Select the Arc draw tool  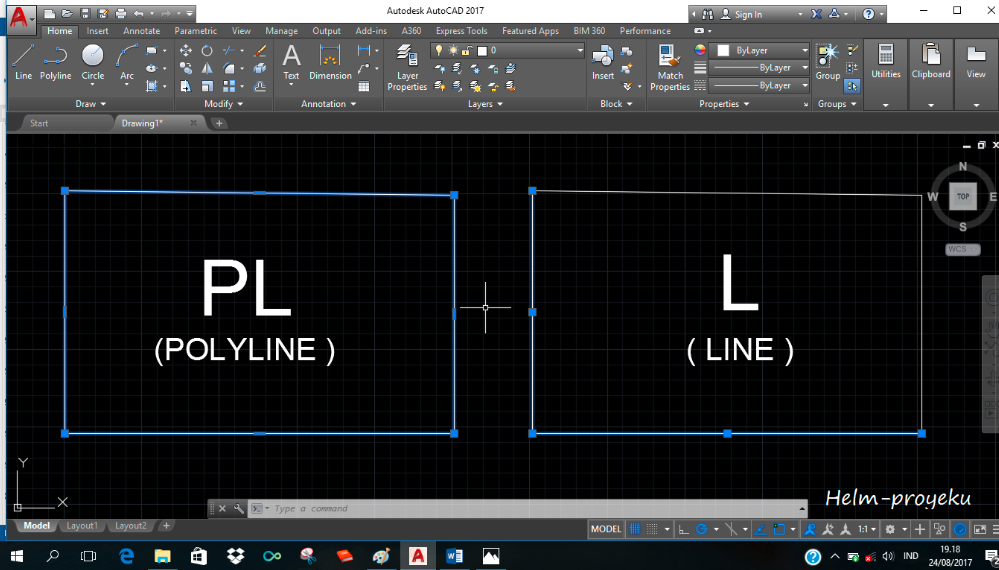point(127,62)
